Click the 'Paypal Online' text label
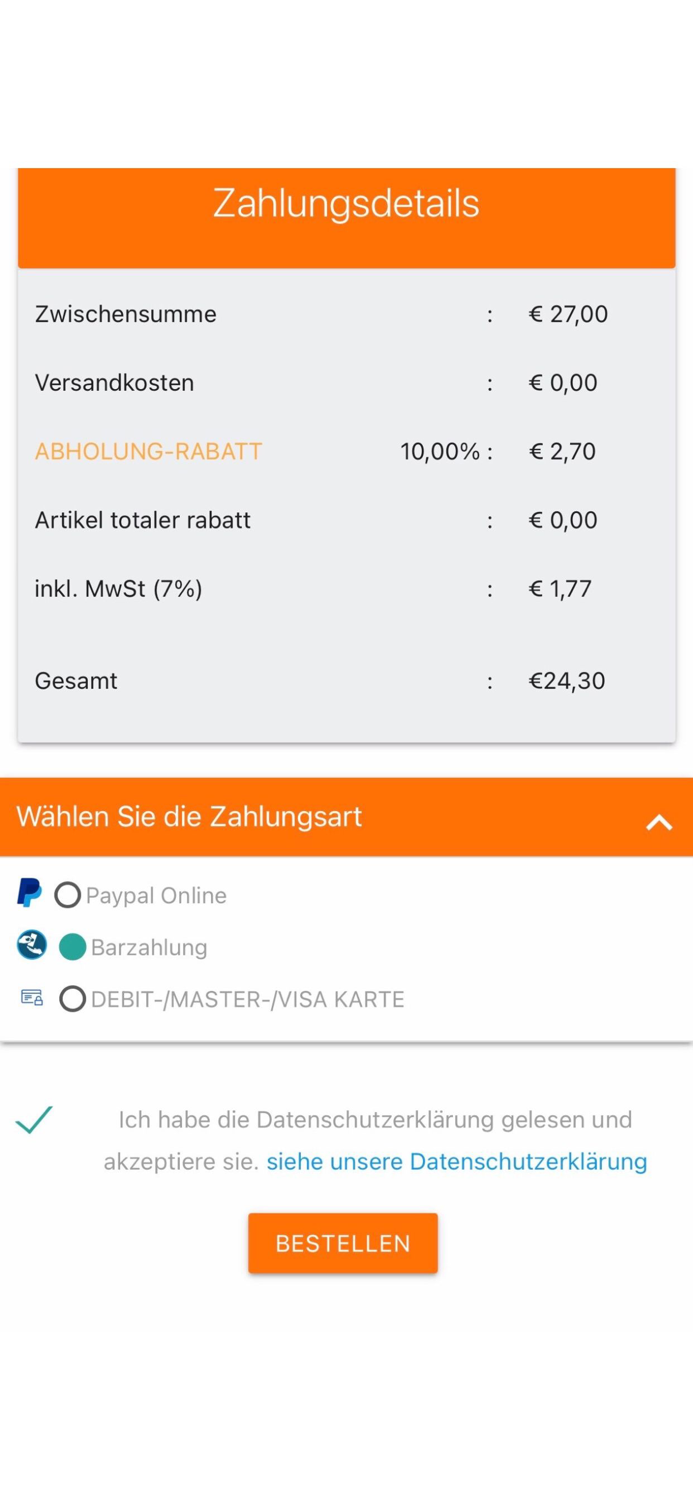This screenshot has width=693, height=1500. pos(156,896)
